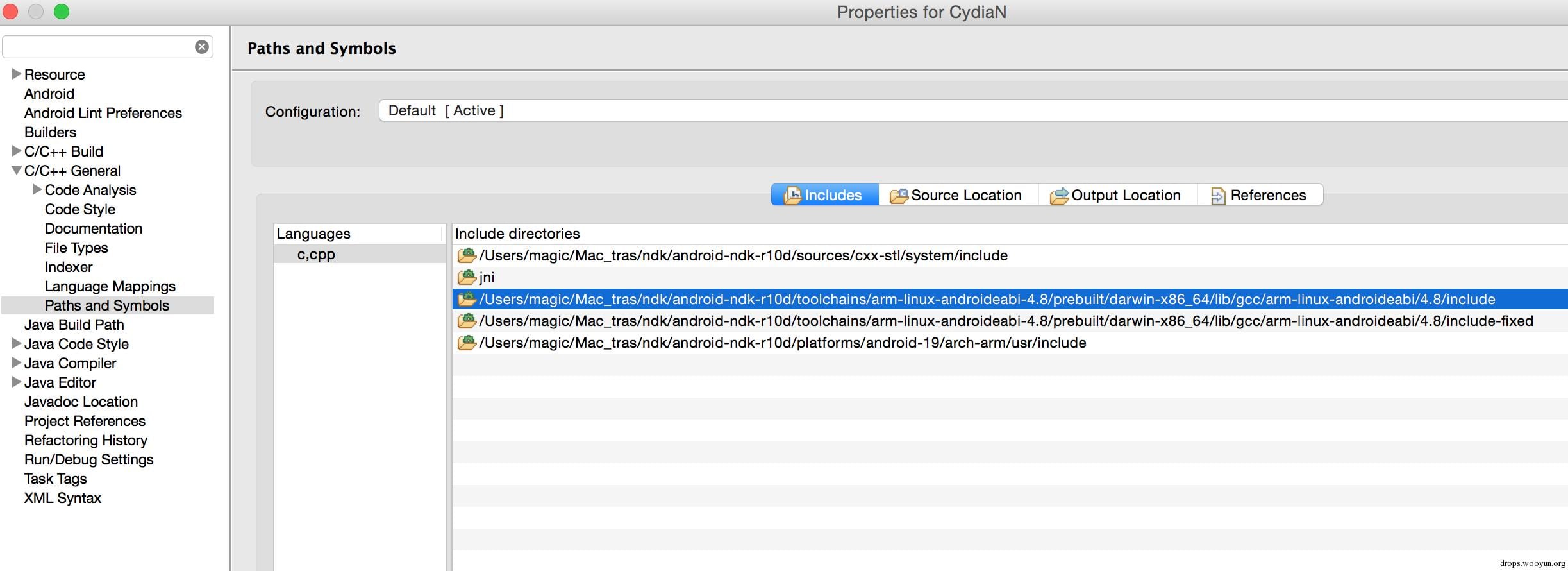1568x571 pixels.
Task: Select Java Build Path in the sidebar
Action: tap(74, 325)
